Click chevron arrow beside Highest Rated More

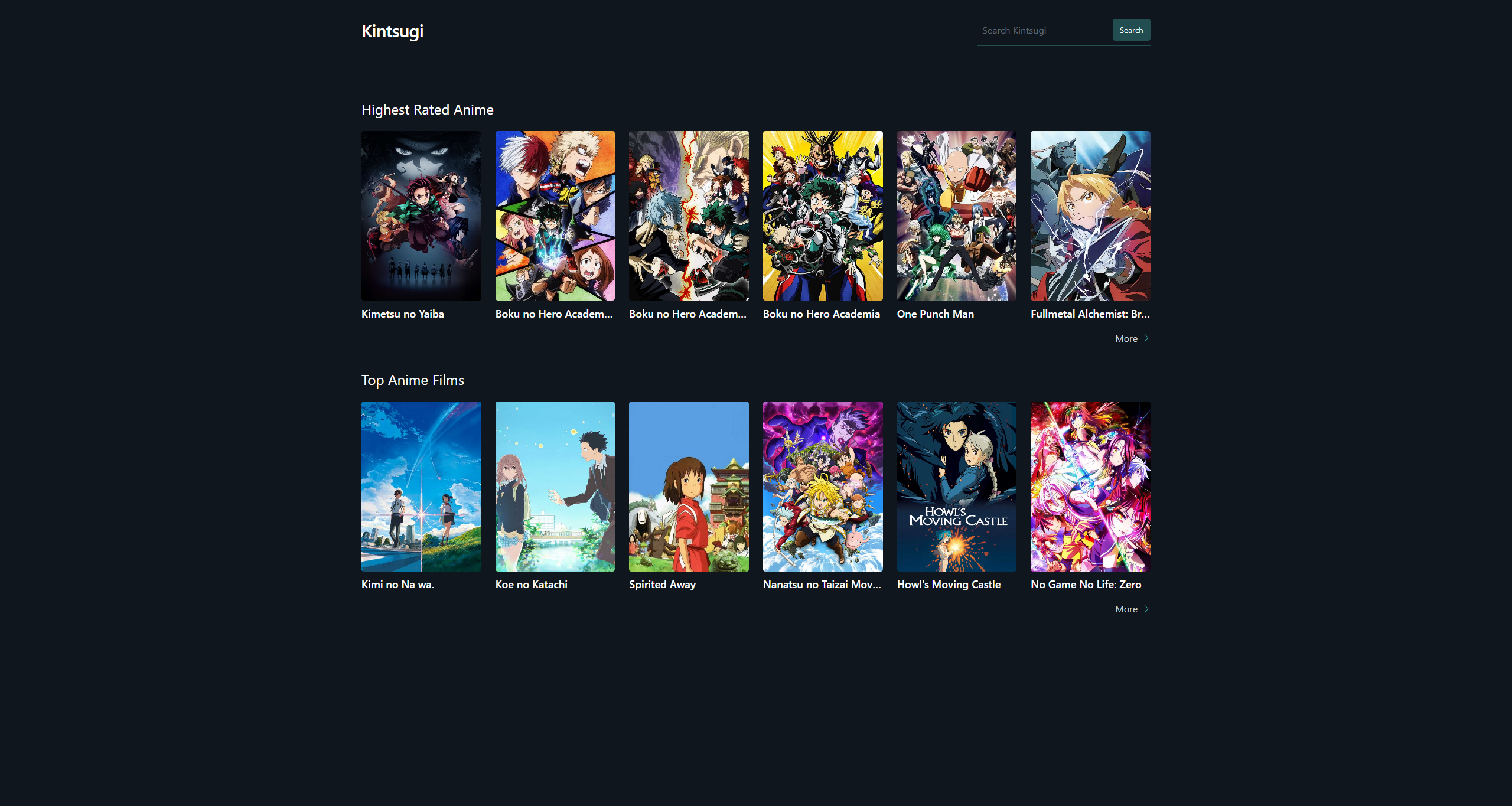coord(1146,338)
